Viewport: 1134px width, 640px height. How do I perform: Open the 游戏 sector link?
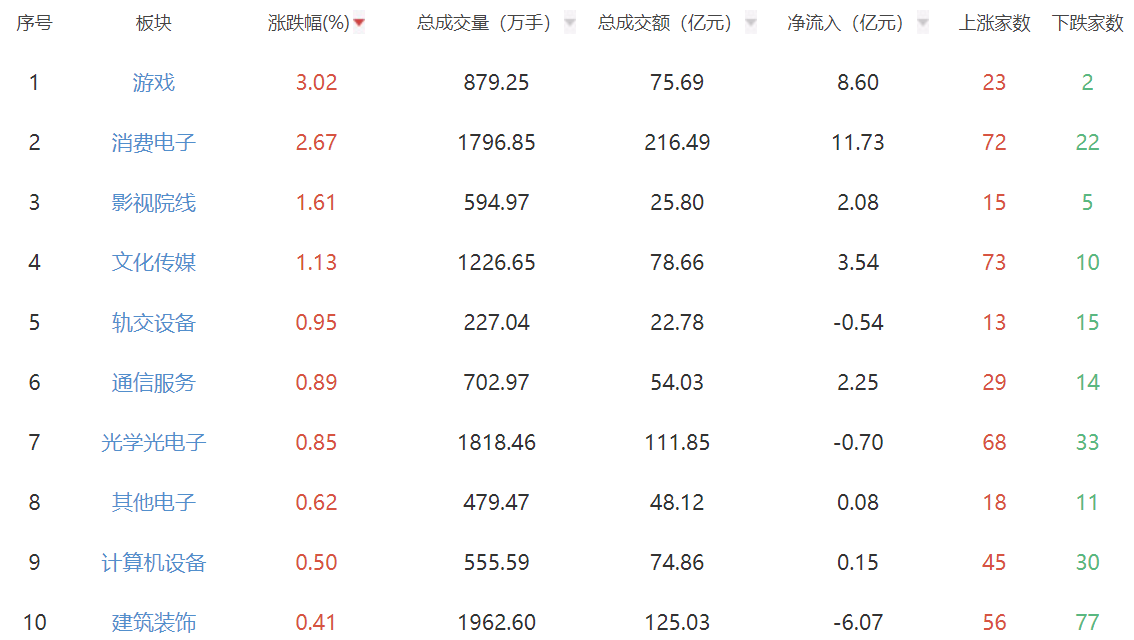coord(154,83)
